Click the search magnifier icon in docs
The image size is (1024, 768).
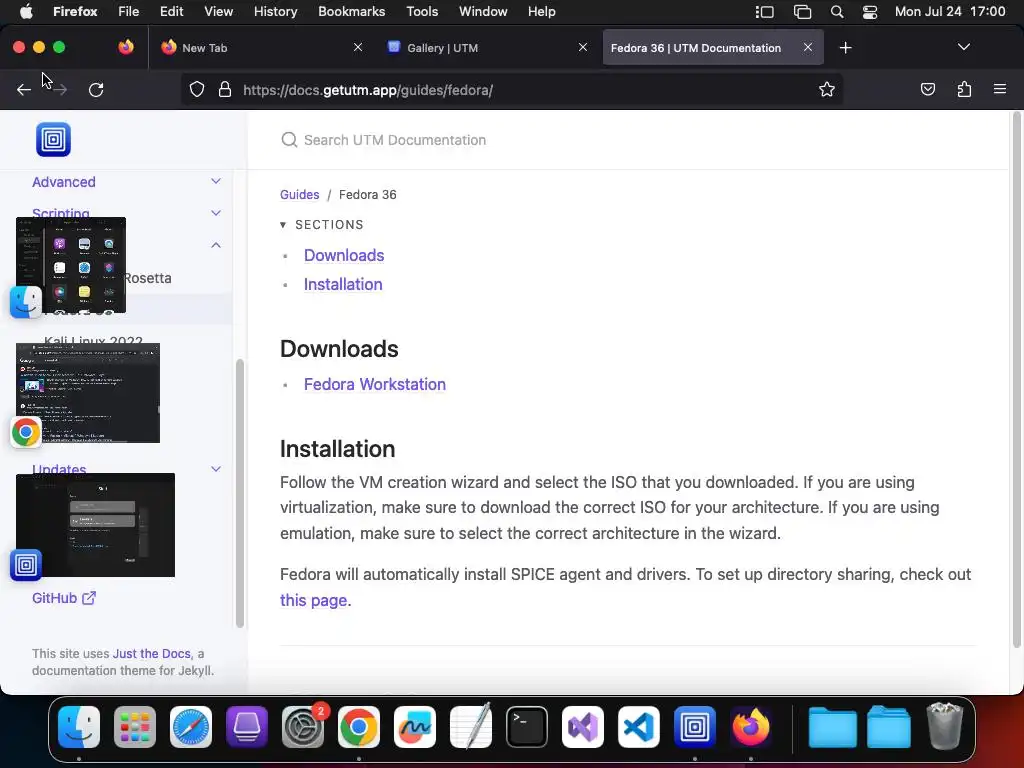click(x=289, y=140)
